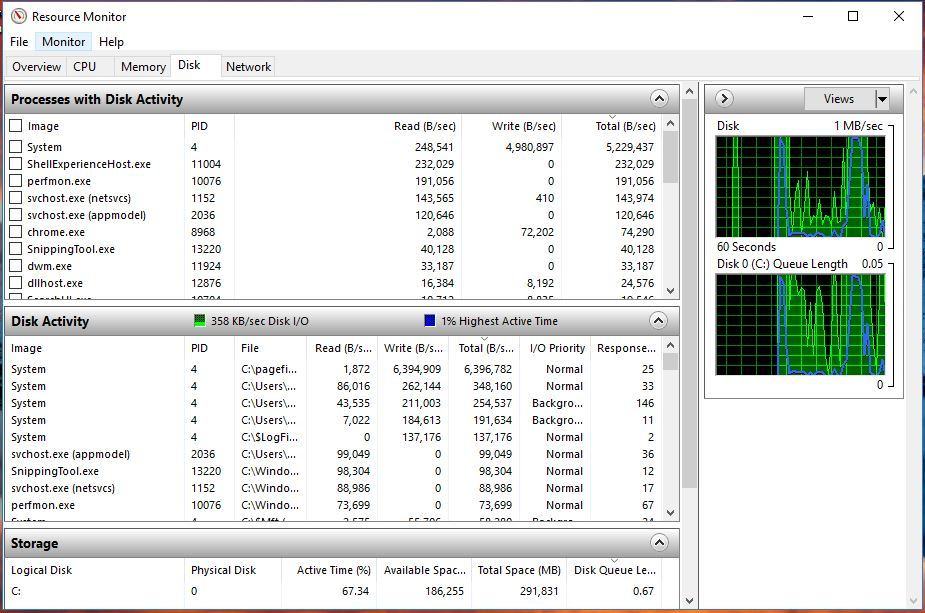Screen dimensions: 925x613
Task: Select perfmon.exe row in Disk Activity
Action: pos(333,505)
